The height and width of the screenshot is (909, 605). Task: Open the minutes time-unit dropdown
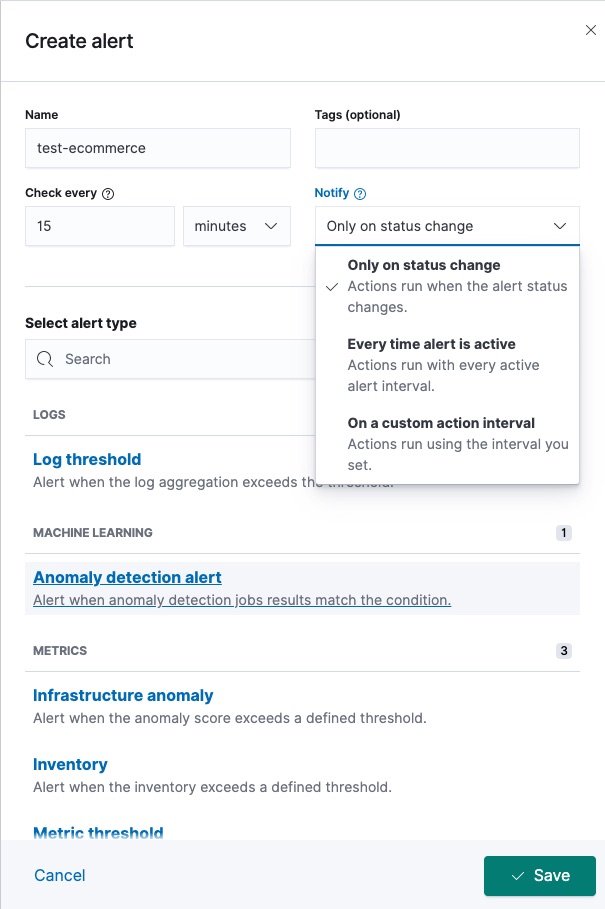[235, 226]
